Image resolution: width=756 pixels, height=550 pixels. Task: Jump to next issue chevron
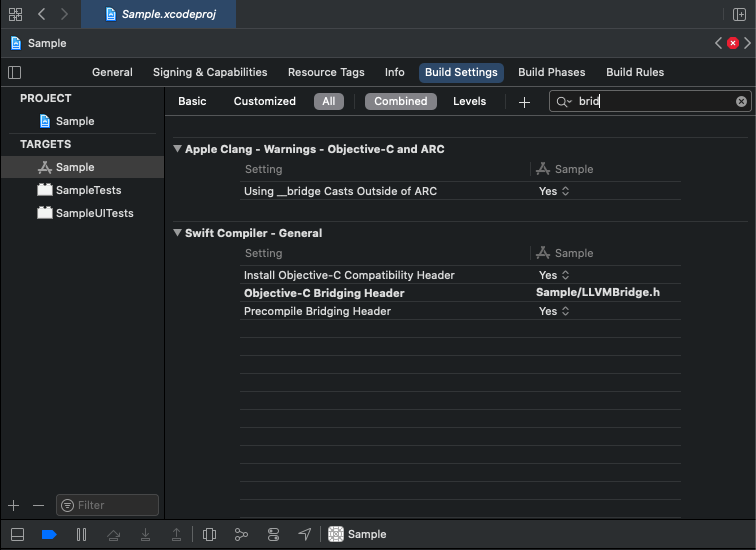[747, 43]
